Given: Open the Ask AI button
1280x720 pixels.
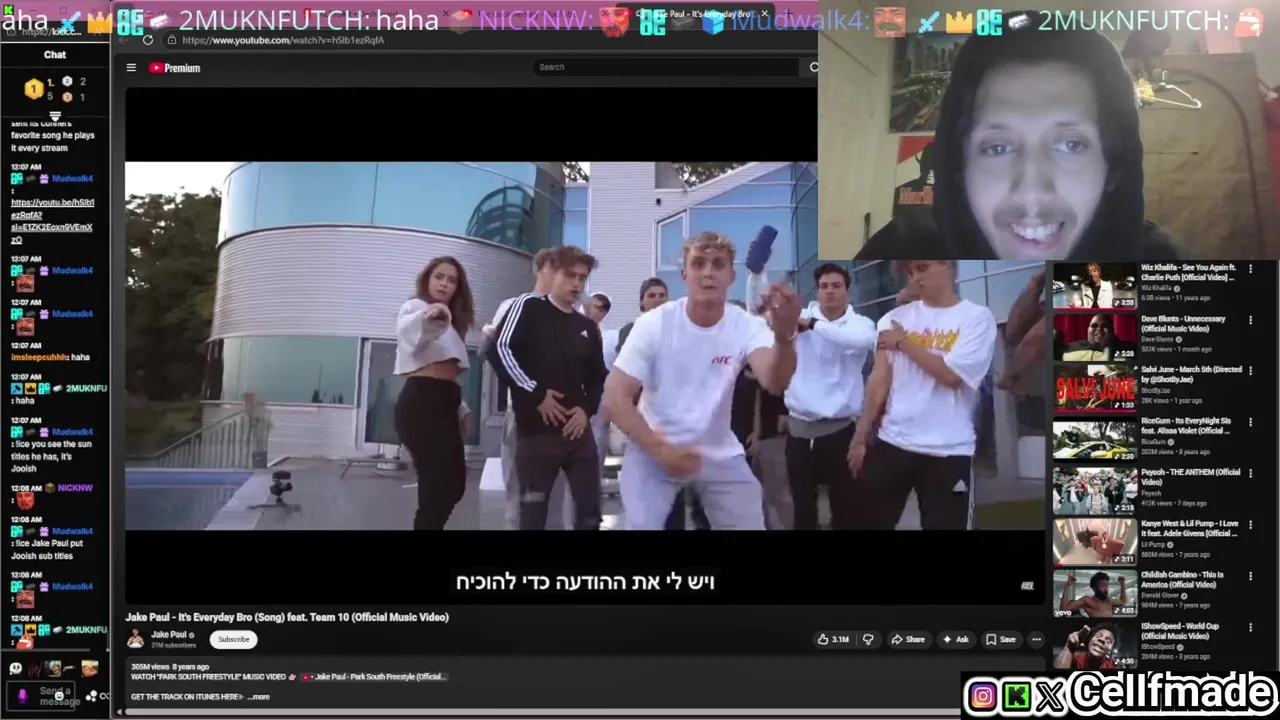Looking at the screenshot, I should (955, 639).
